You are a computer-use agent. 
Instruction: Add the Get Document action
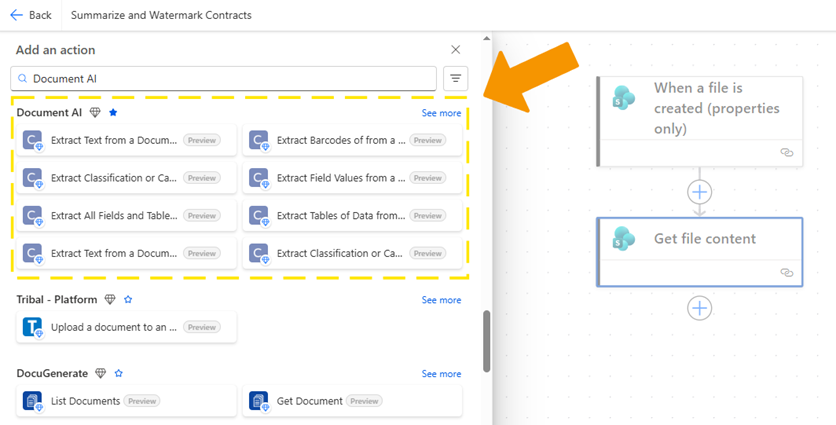[352, 401]
